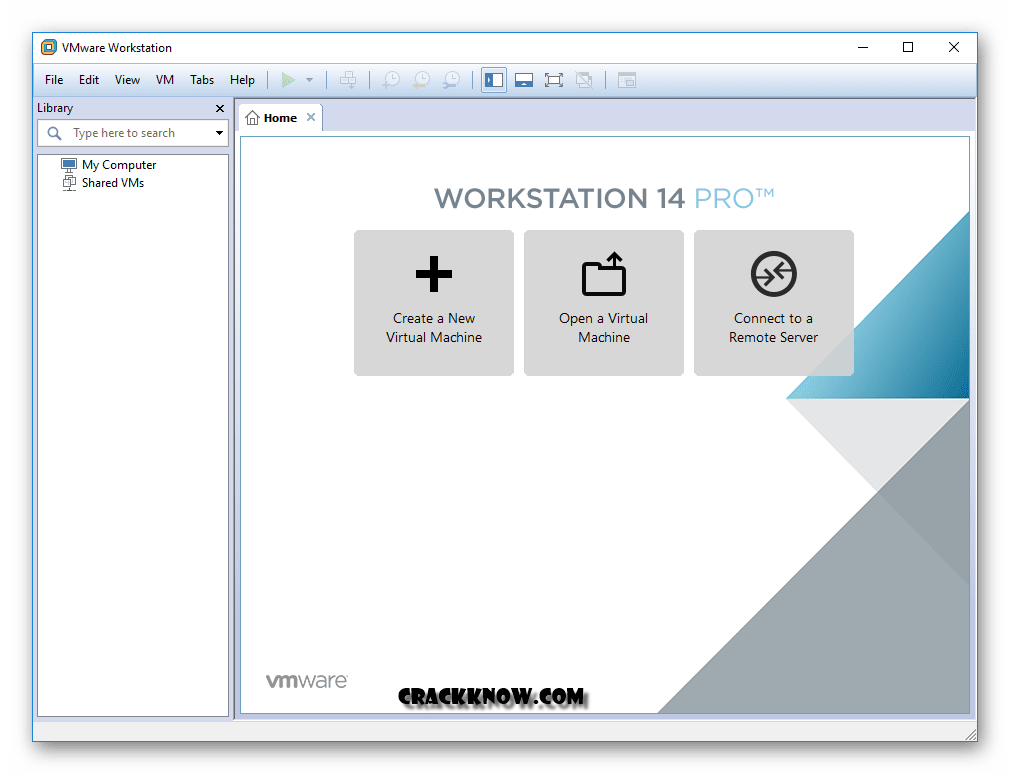Close the Library panel
This screenshot has height=774, width=1010.
point(220,108)
